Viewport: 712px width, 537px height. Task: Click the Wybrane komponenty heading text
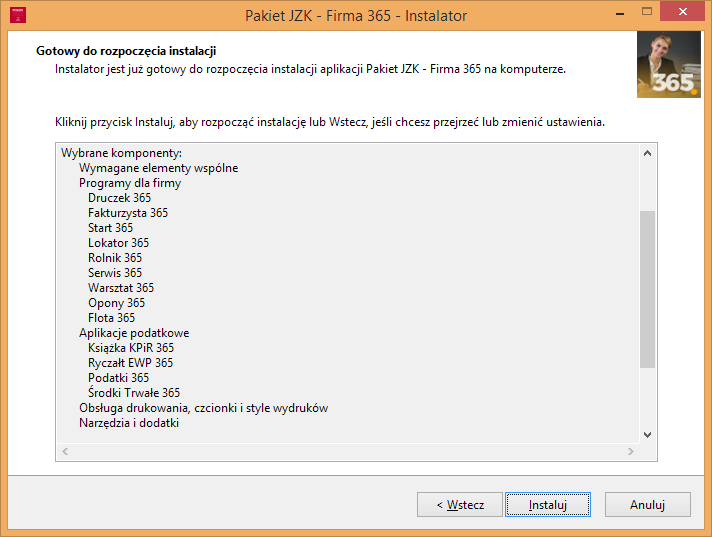[x=121, y=153]
